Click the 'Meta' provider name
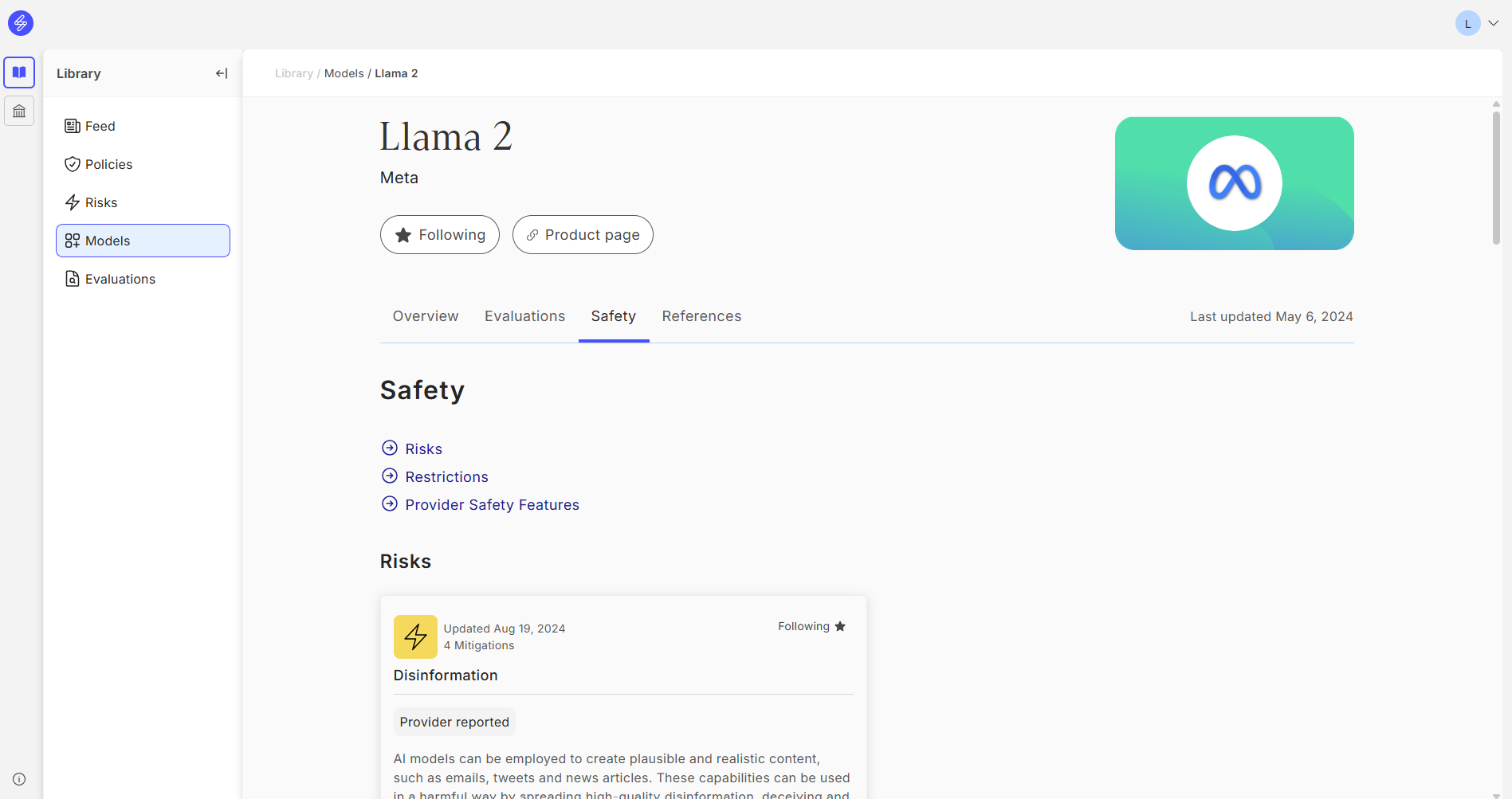1512x799 pixels. pyautogui.click(x=399, y=178)
